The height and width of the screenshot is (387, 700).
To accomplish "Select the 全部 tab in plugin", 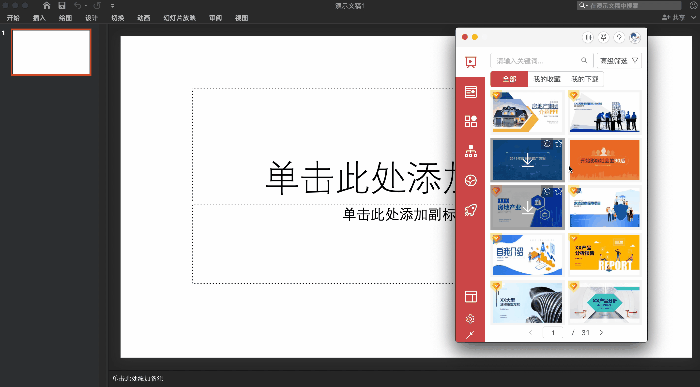I will pos(509,79).
